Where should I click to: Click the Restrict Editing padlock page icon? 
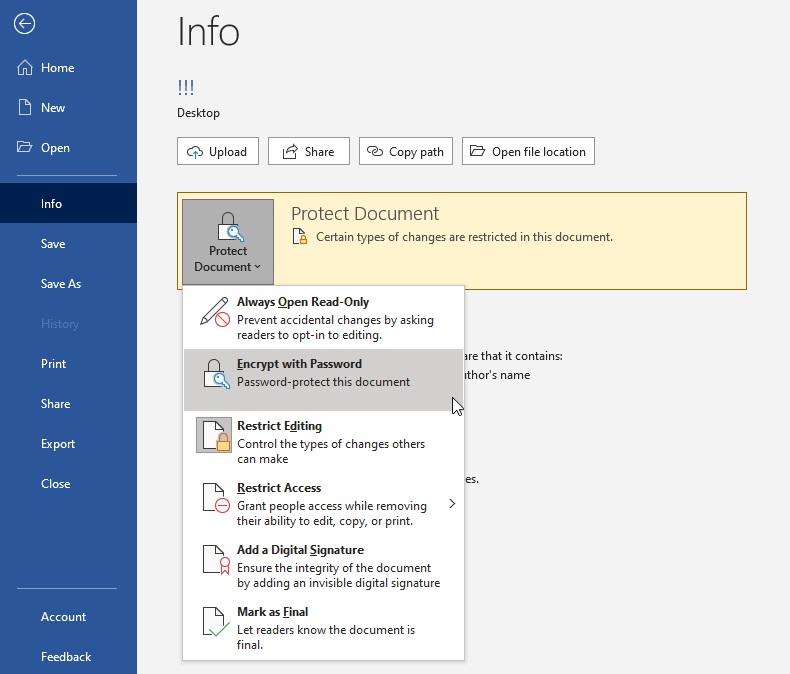point(215,435)
